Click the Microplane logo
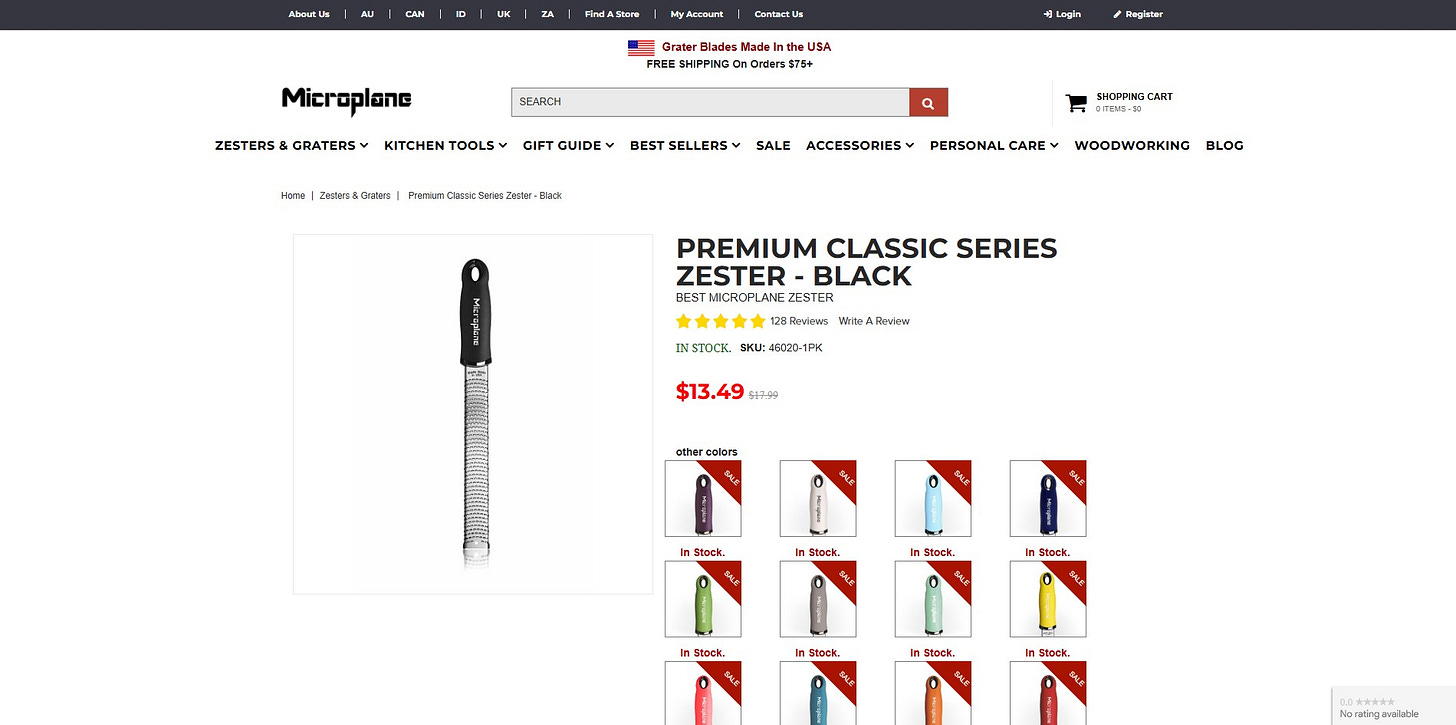 click(347, 101)
